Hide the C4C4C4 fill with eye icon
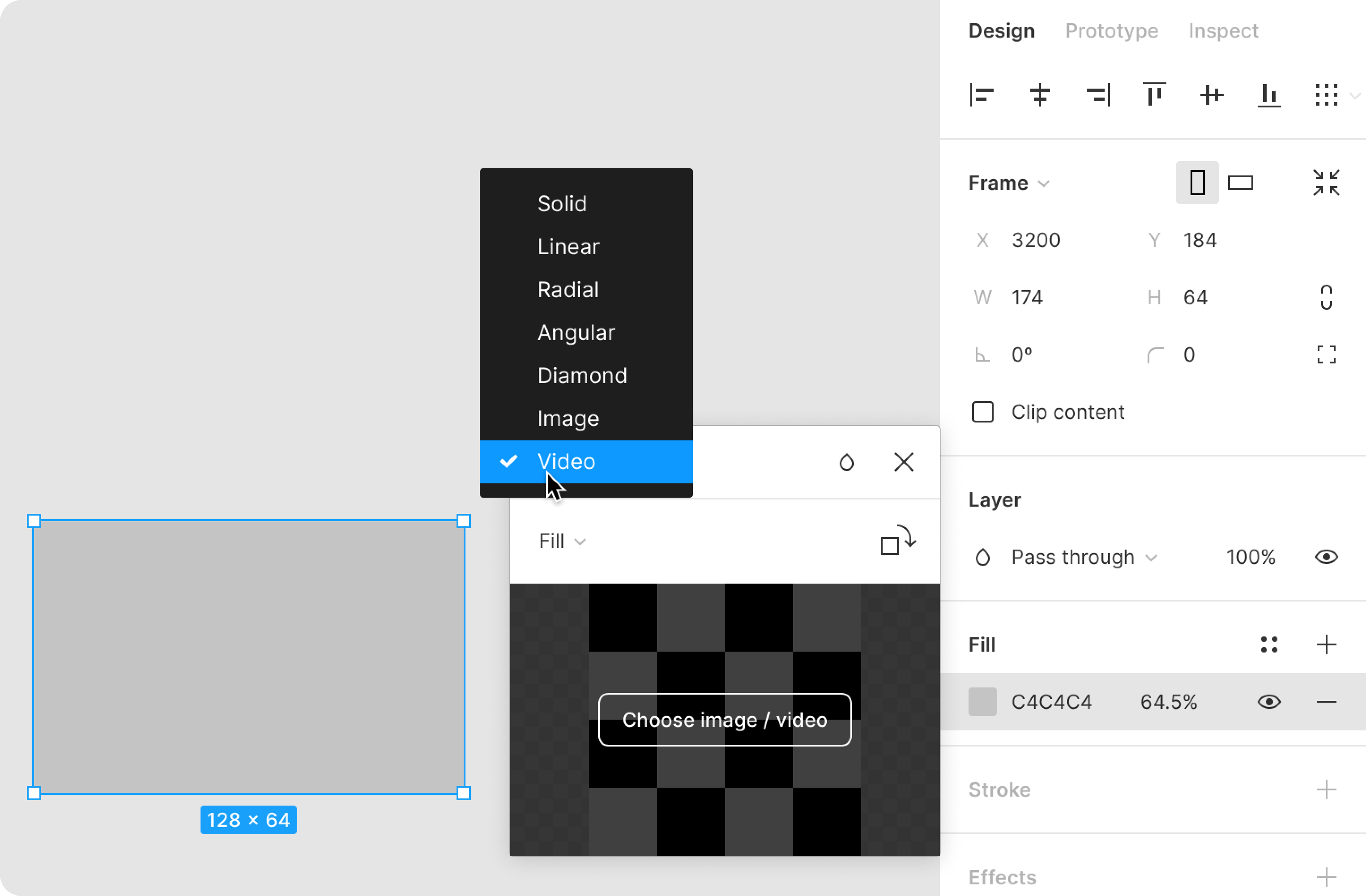 point(1269,702)
